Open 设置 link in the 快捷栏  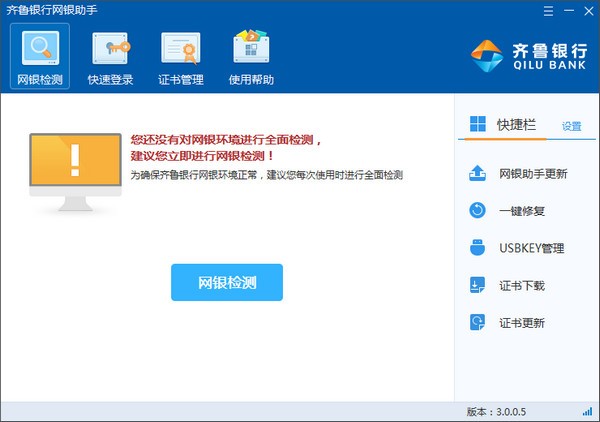[571, 126]
